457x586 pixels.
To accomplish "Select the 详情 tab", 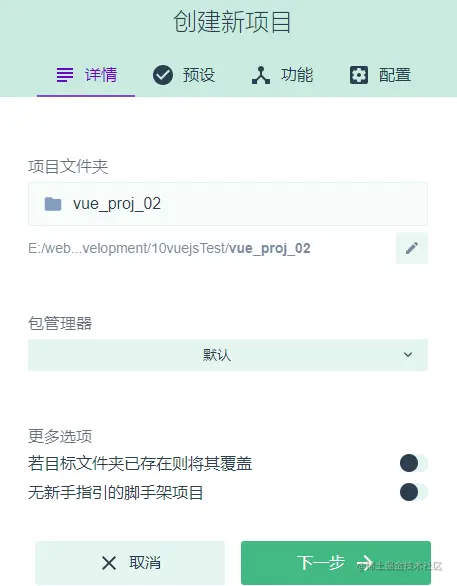I will (x=86, y=75).
